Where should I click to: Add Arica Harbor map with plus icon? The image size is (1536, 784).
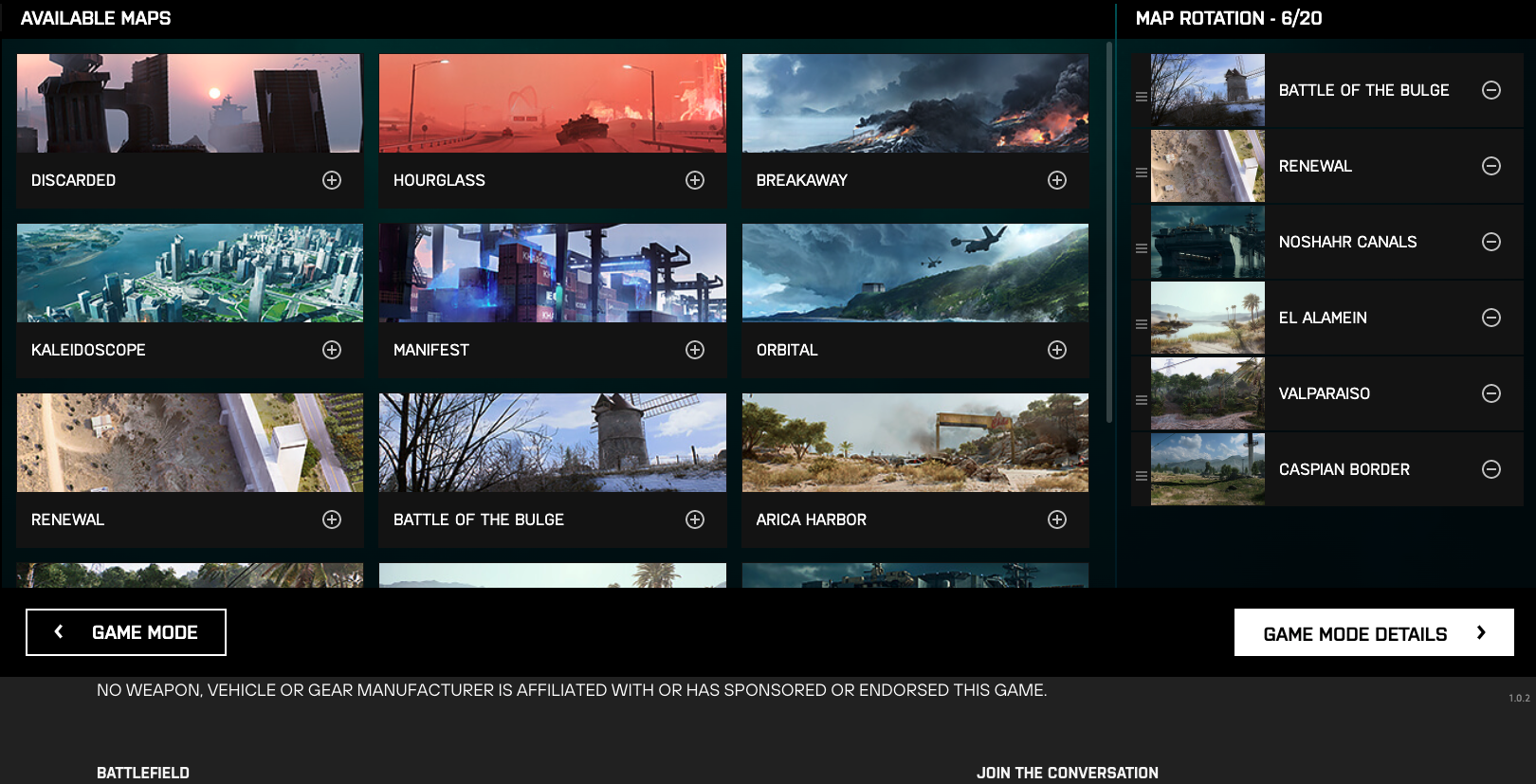1057,520
